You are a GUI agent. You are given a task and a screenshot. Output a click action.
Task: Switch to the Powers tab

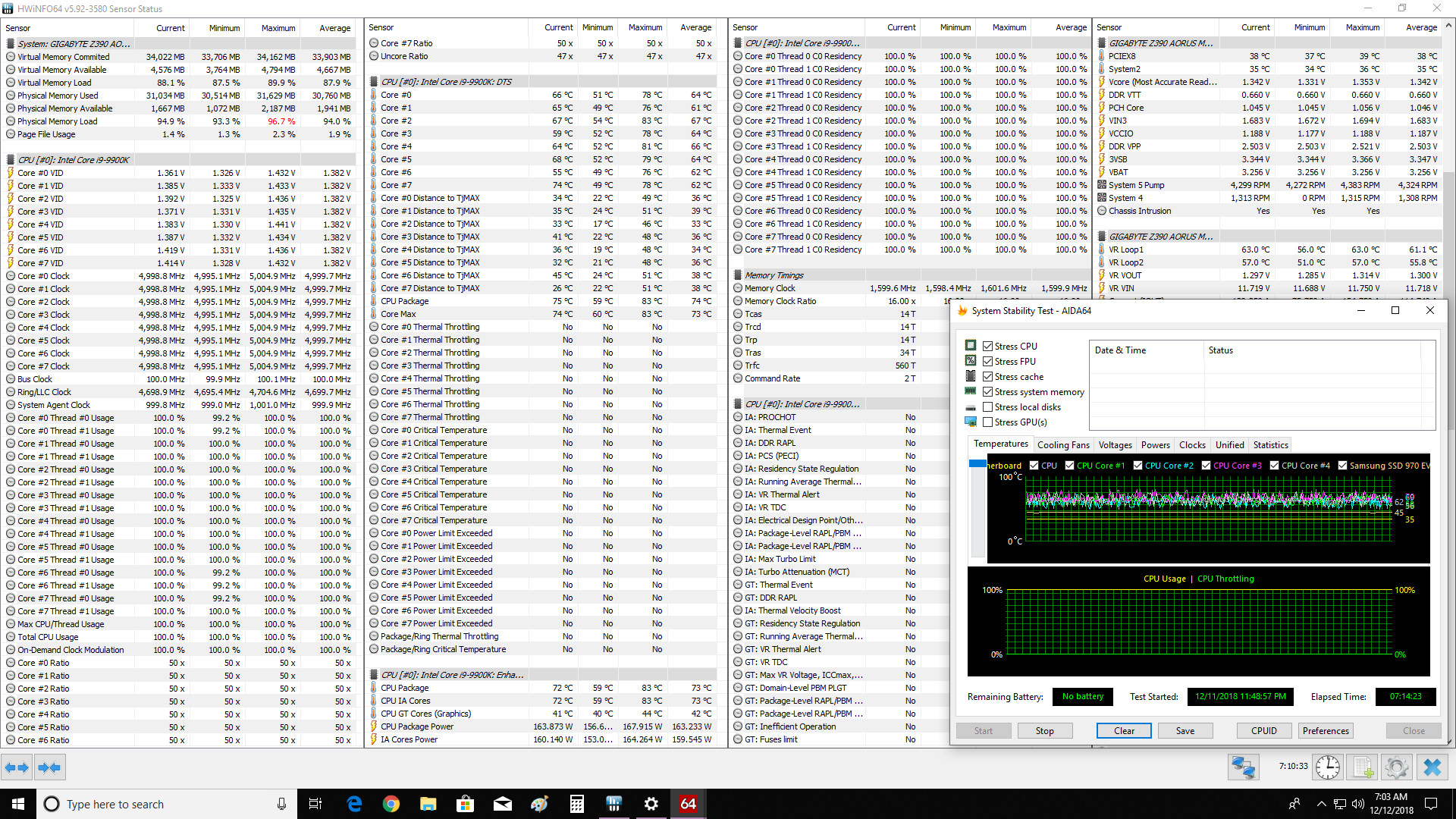[1155, 445]
